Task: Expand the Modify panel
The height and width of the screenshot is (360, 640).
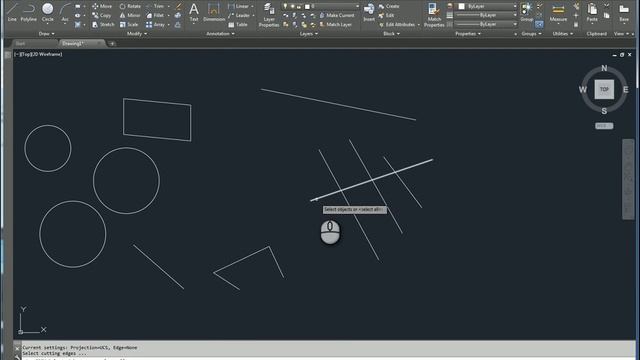Action: click(x=137, y=33)
